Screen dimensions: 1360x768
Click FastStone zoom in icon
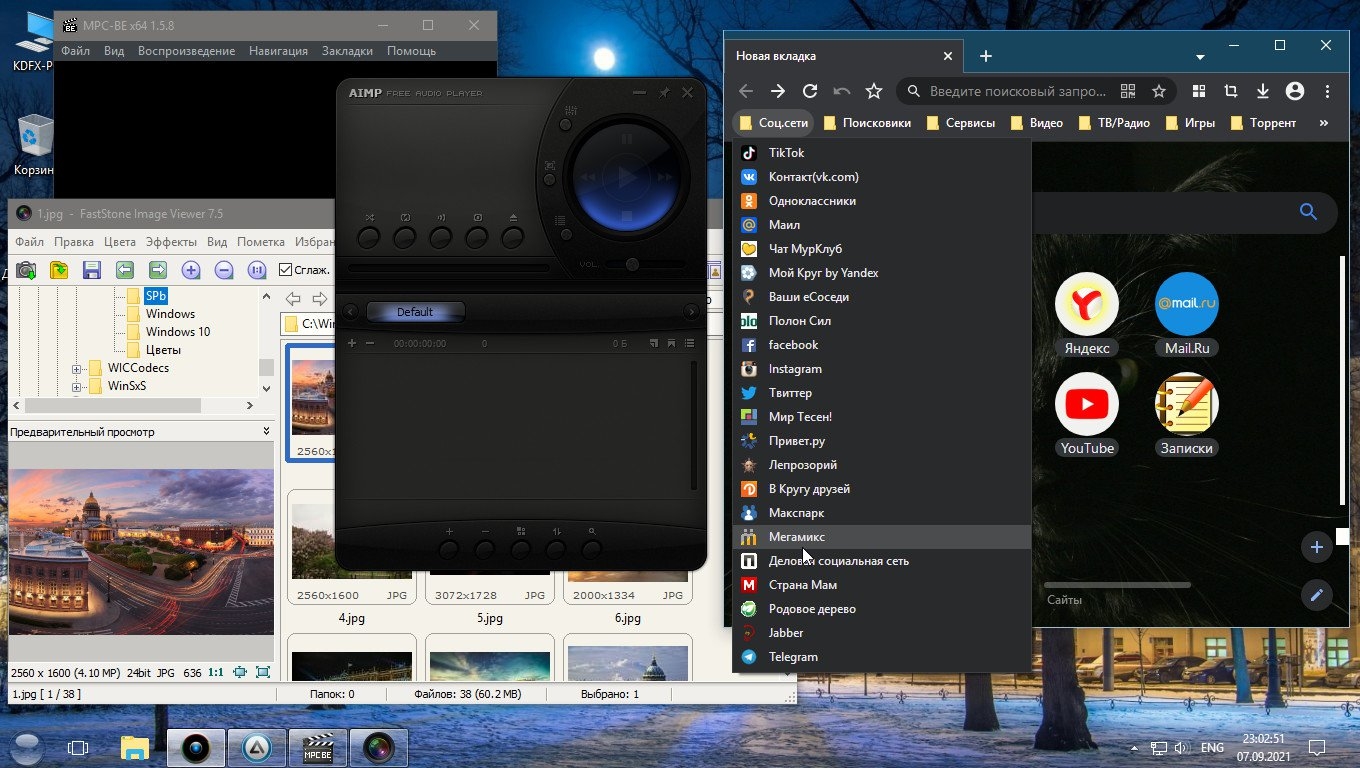[191, 270]
